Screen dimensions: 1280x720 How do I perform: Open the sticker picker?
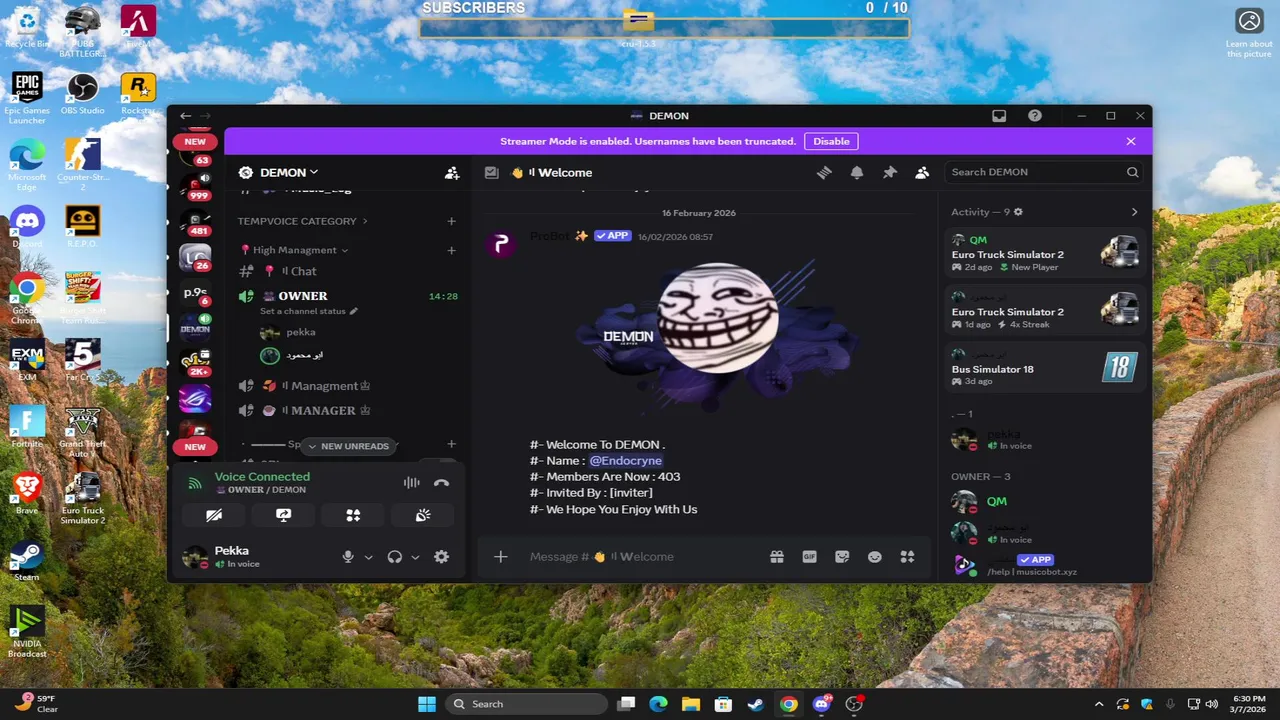tap(842, 557)
